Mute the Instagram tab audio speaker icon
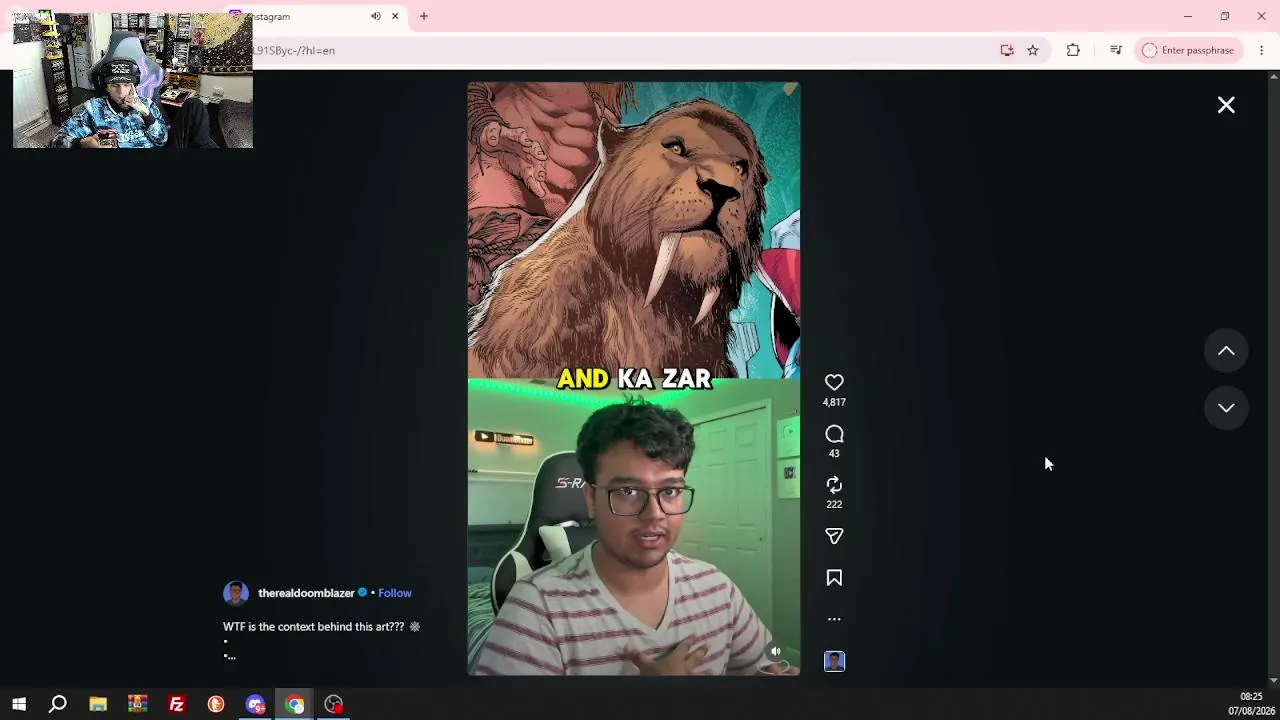 [375, 16]
